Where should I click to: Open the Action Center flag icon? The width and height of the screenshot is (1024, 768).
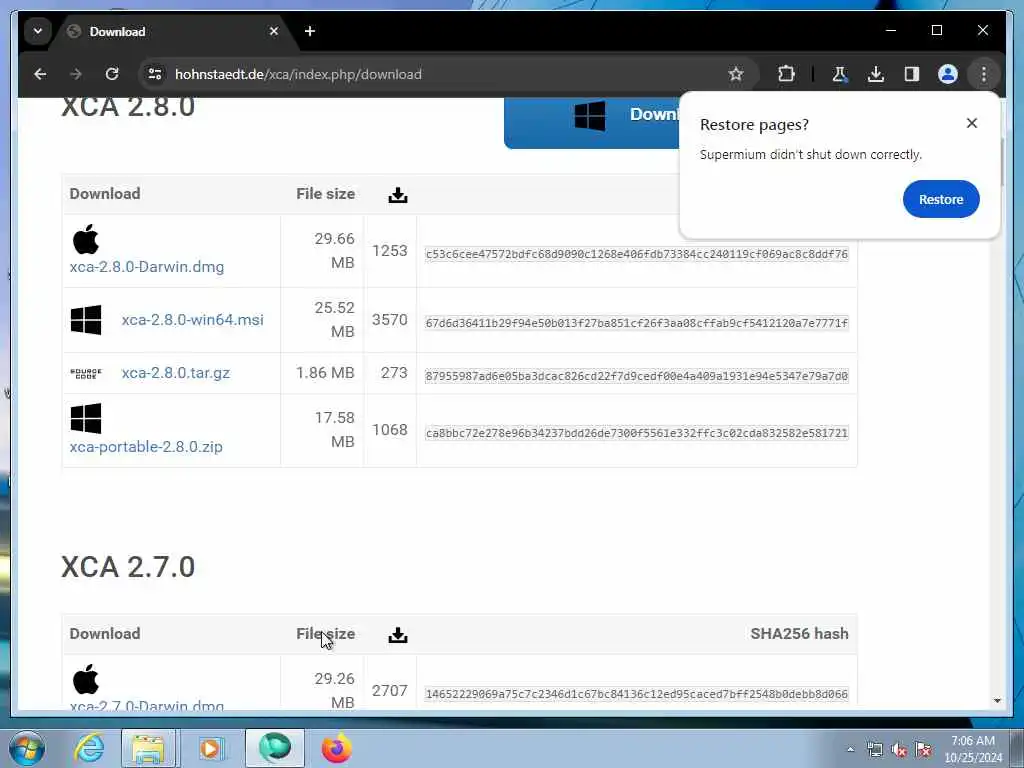[923, 750]
